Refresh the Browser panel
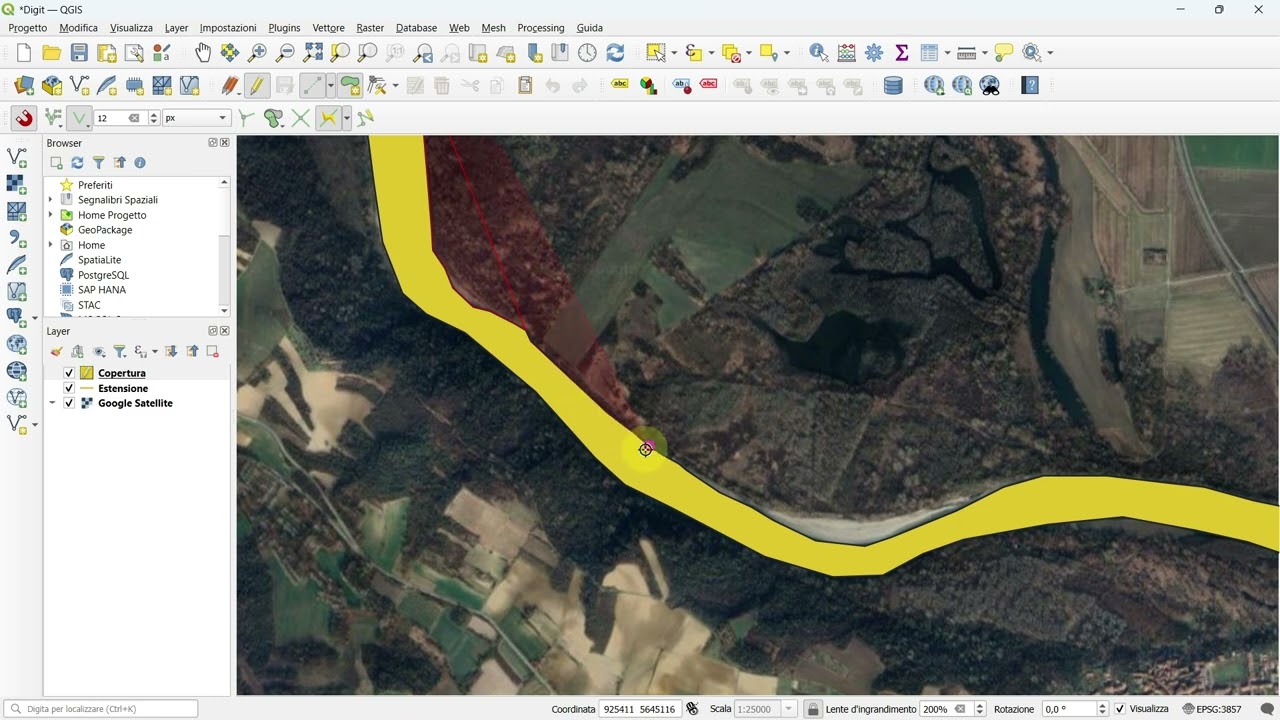The width and height of the screenshot is (1280, 720). [x=77, y=163]
